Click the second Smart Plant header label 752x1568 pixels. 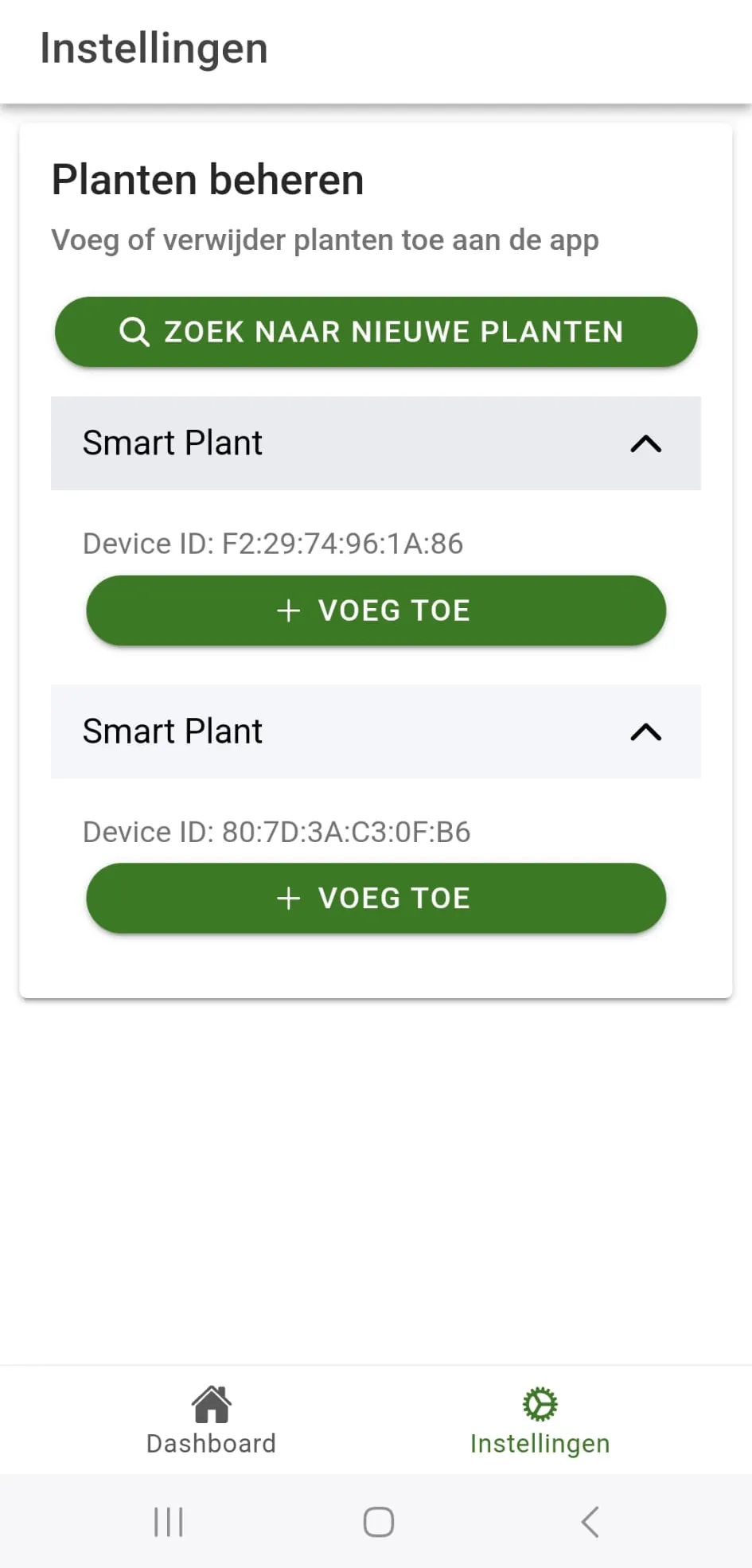point(173,731)
